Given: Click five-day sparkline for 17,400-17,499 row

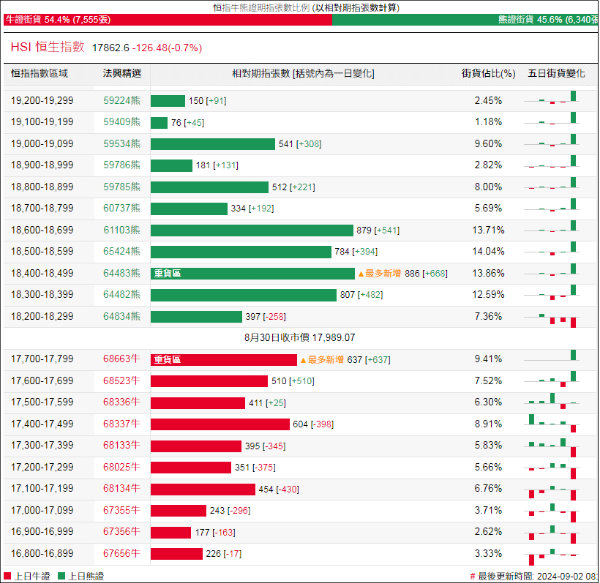Looking at the screenshot, I should pyautogui.click(x=551, y=423).
